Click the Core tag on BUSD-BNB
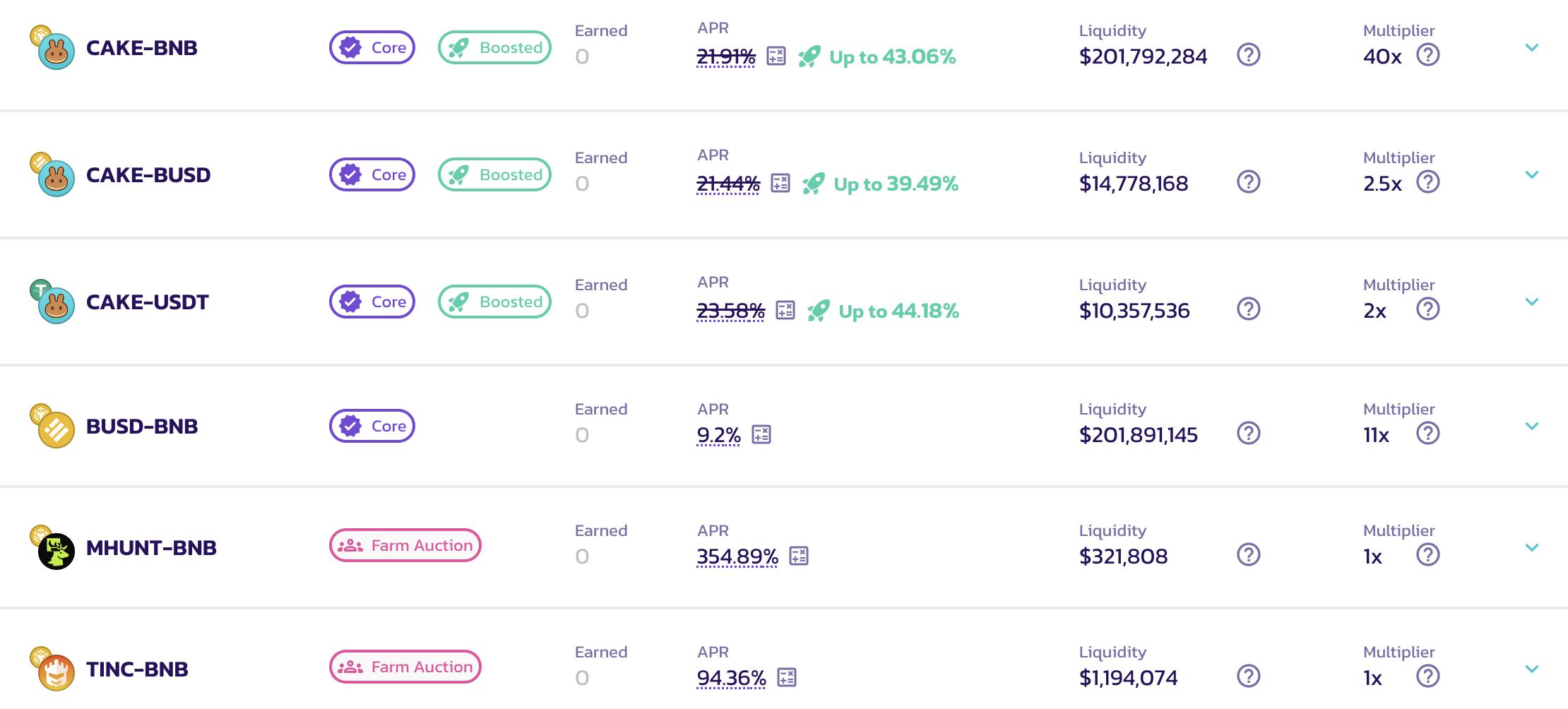1568x709 pixels. pos(372,426)
